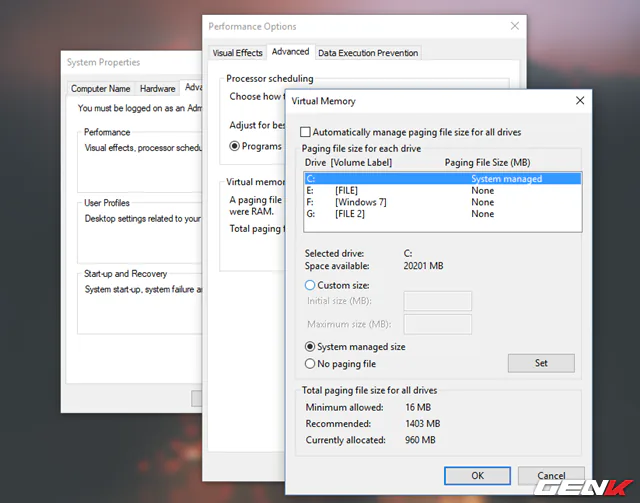Select drive F: [Windows 7] row
Image resolution: width=640 pixels, height=503 pixels.
(443, 202)
